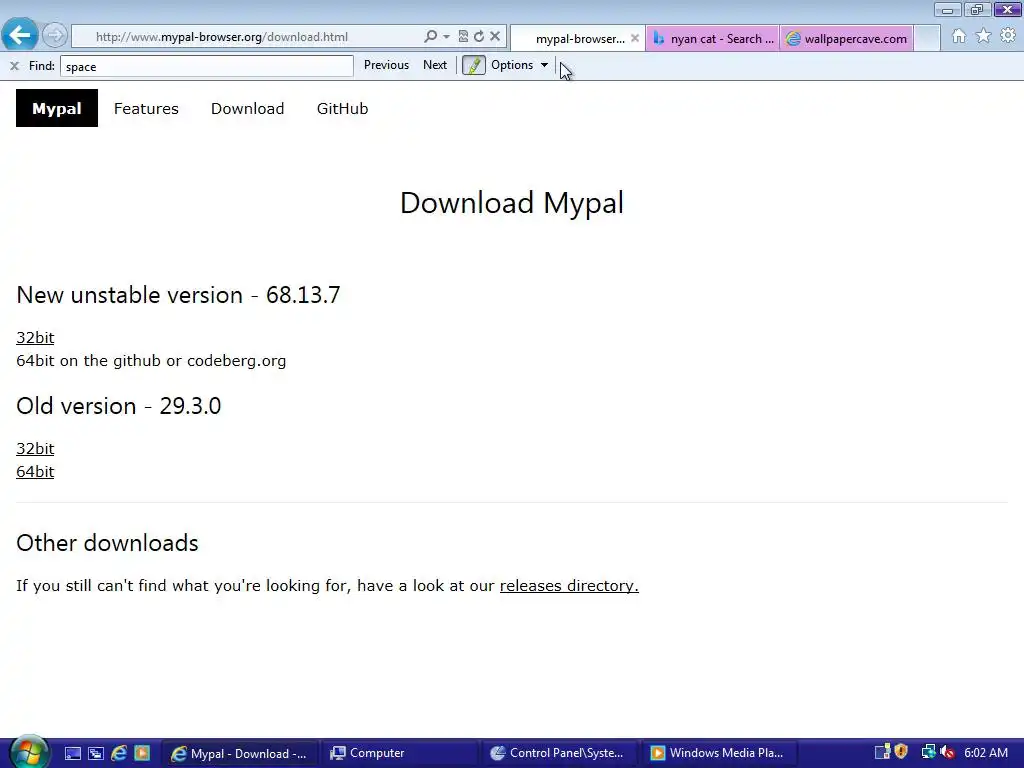
Task: Stop loading with the address bar X
Action: [495, 37]
